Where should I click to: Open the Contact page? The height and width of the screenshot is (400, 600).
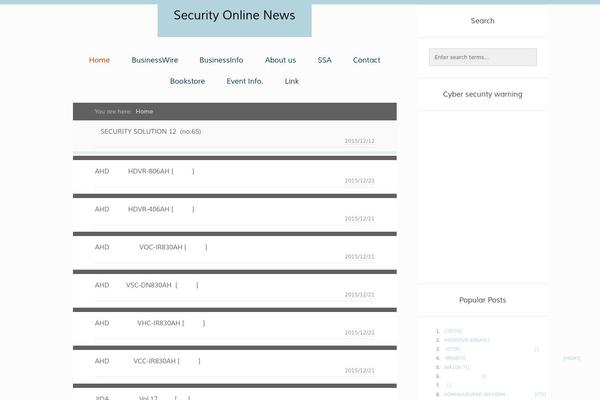[x=367, y=60]
